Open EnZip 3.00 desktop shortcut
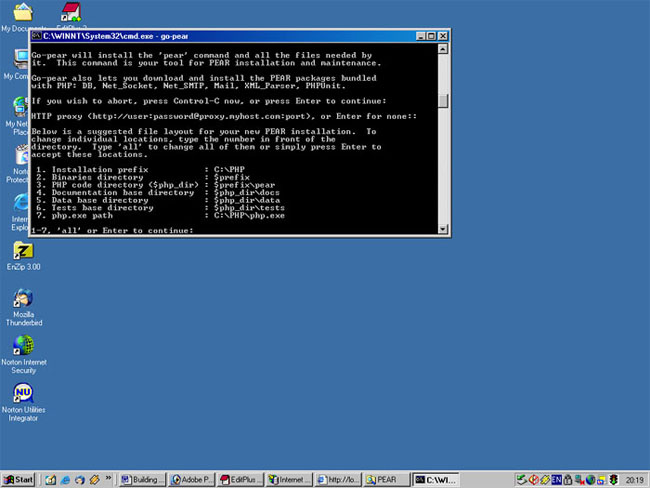The width and height of the screenshot is (650, 488). tap(21, 252)
